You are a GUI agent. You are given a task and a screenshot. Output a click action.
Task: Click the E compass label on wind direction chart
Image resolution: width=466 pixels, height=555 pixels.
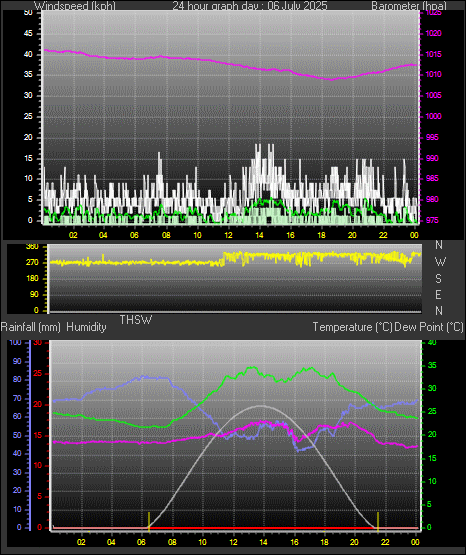[x=438, y=295]
